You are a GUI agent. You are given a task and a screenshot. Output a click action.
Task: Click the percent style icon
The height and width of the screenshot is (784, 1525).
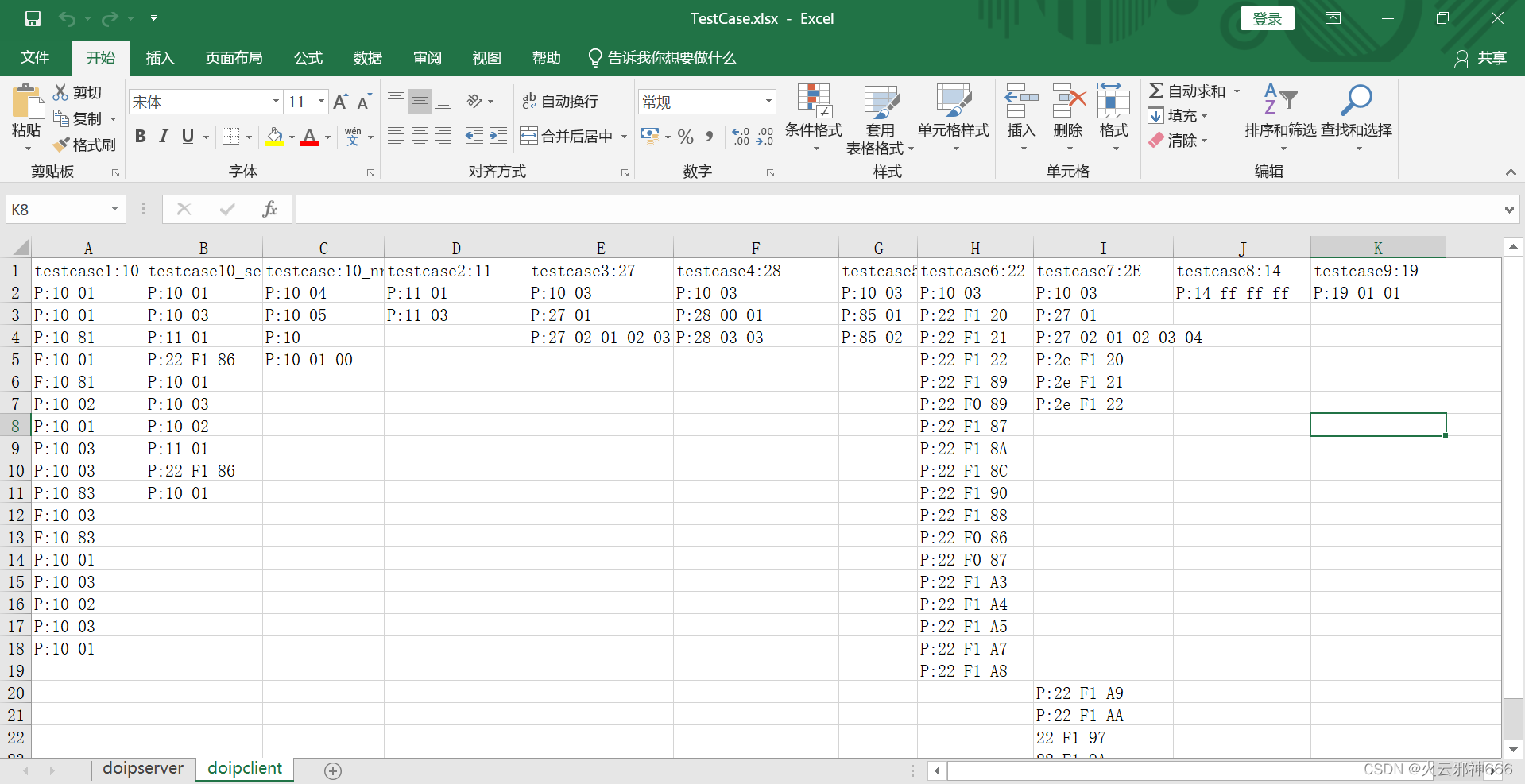pyautogui.click(x=686, y=137)
